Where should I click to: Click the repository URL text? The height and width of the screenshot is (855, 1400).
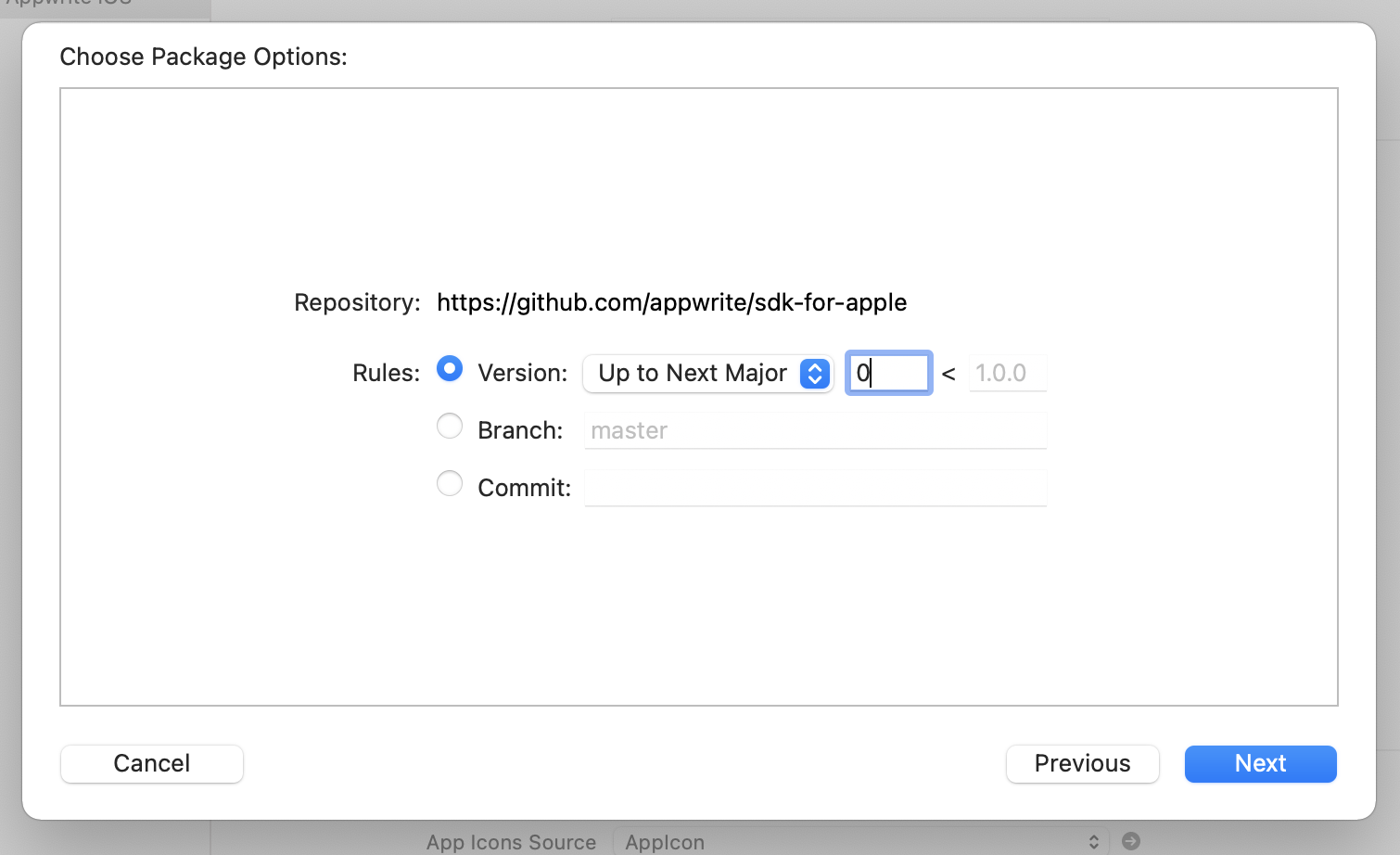671,303
